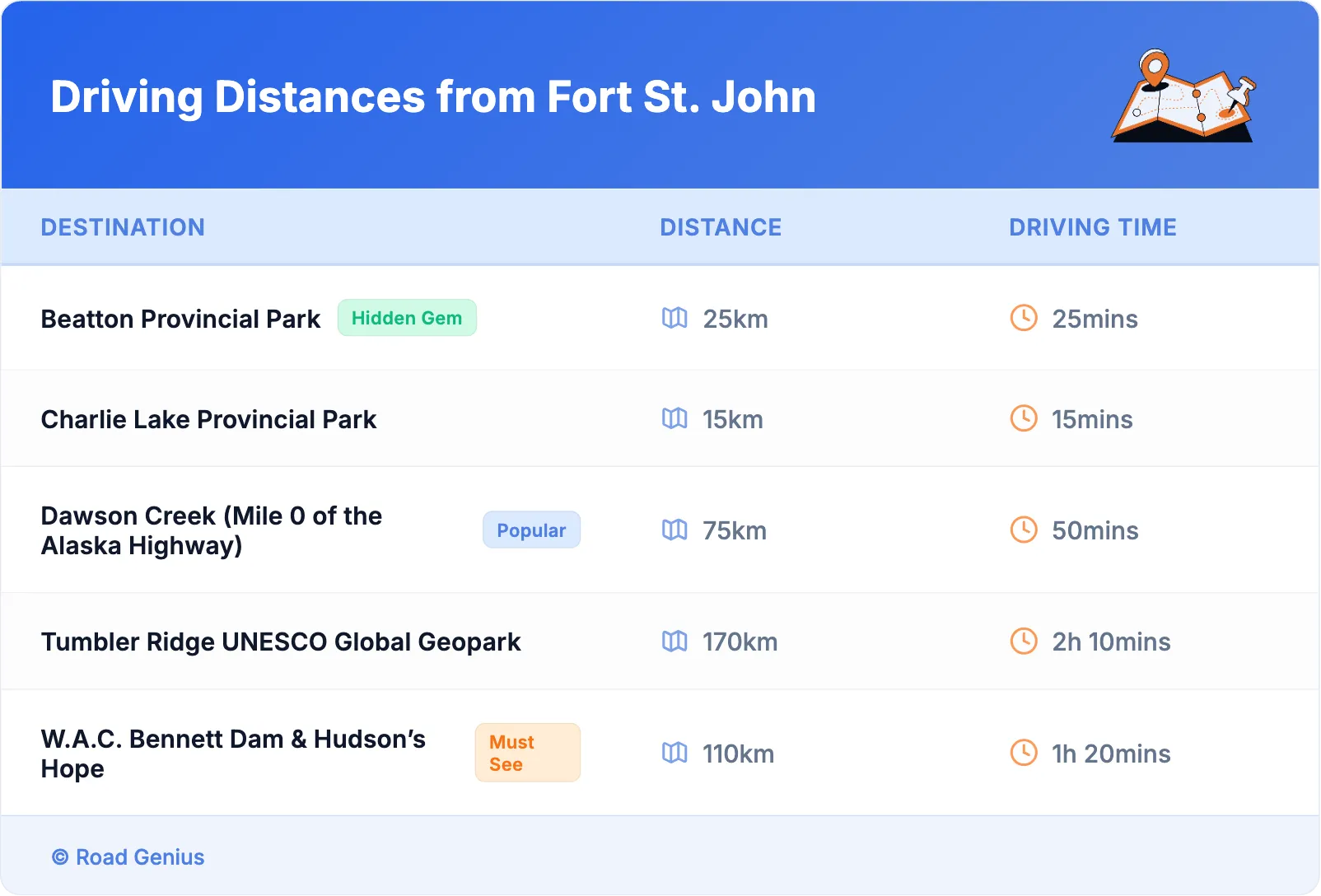The width and height of the screenshot is (1321, 896).
Task: Click the 50mins driving time value
Action: 1095,530
